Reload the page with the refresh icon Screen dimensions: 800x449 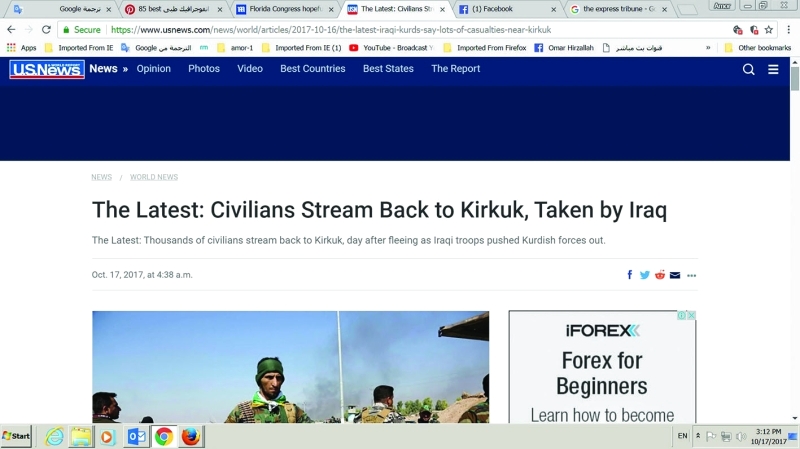click(x=46, y=30)
